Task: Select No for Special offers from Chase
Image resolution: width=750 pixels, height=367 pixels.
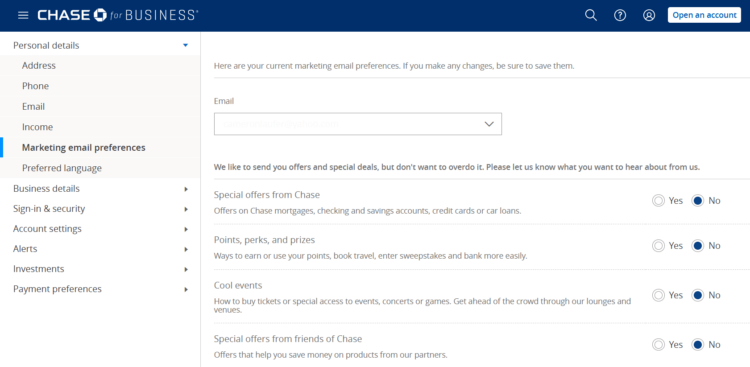Action: click(x=698, y=200)
